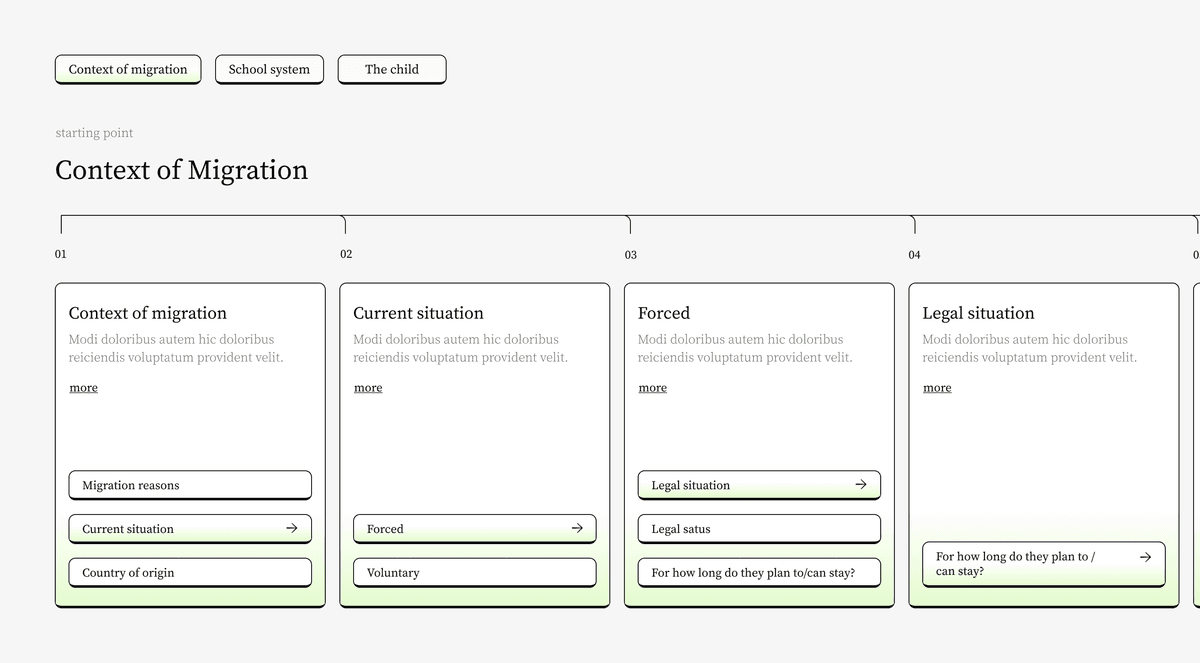The image size is (1200, 663).
Task: Open The child tab
Action: [392, 69]
